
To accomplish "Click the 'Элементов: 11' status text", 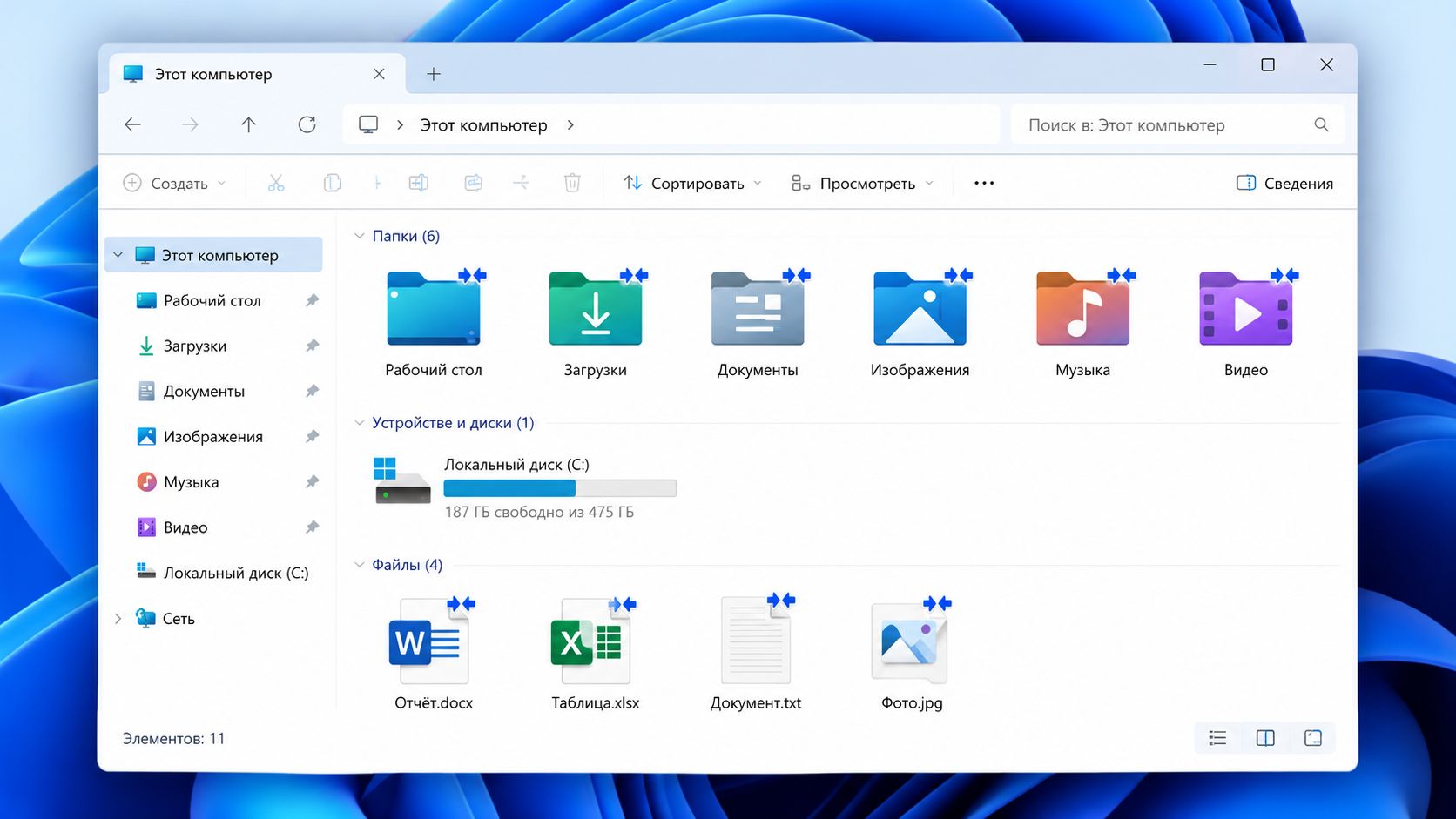I will (x=173, y=738).
